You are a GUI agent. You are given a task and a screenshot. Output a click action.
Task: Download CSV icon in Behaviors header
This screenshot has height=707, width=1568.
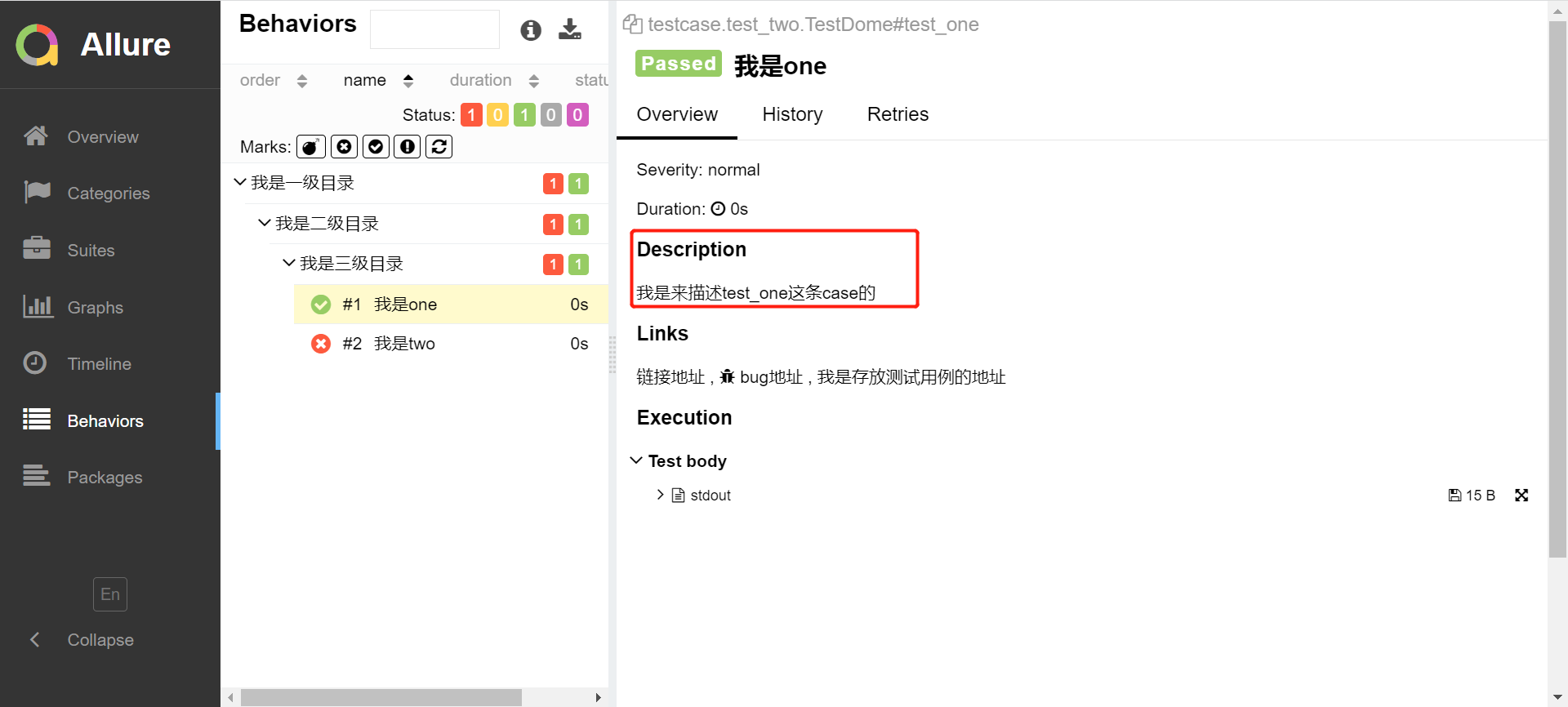click(x=570, y=29)
